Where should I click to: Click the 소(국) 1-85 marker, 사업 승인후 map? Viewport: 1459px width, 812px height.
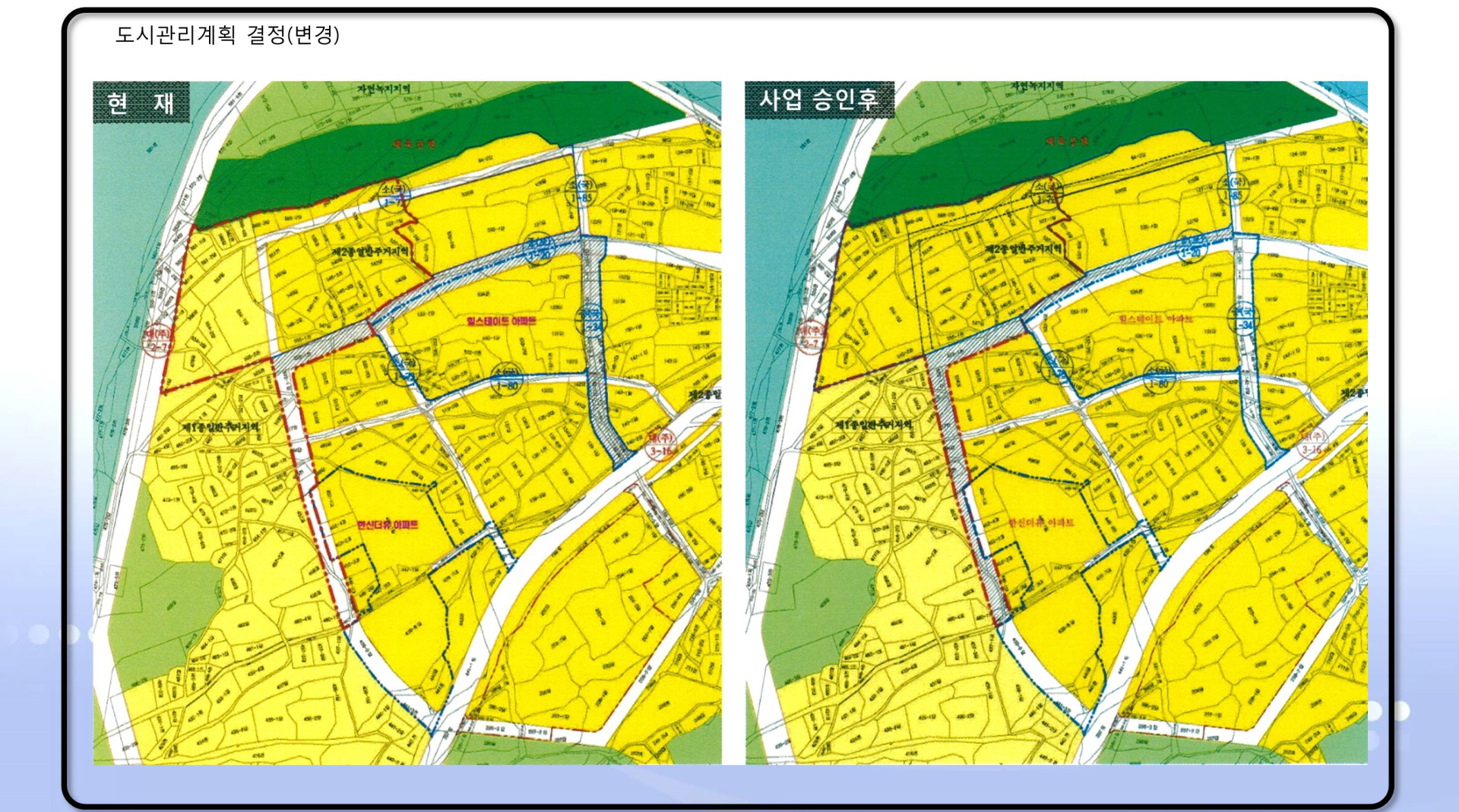click(x=1233, y=189)
